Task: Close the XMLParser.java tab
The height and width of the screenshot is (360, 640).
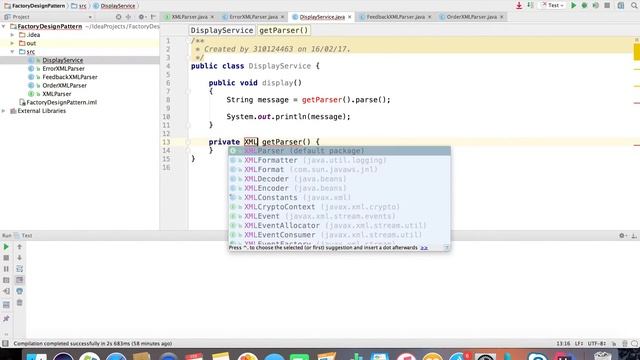Action: pyautogui.click(x=212, y=17)
